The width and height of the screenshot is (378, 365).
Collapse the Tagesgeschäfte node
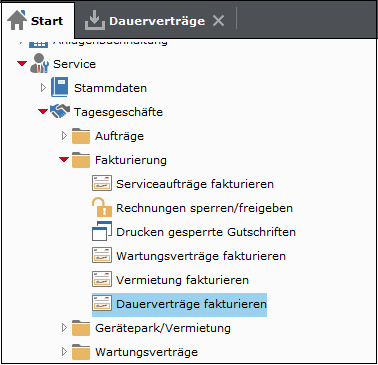(43, 111)
